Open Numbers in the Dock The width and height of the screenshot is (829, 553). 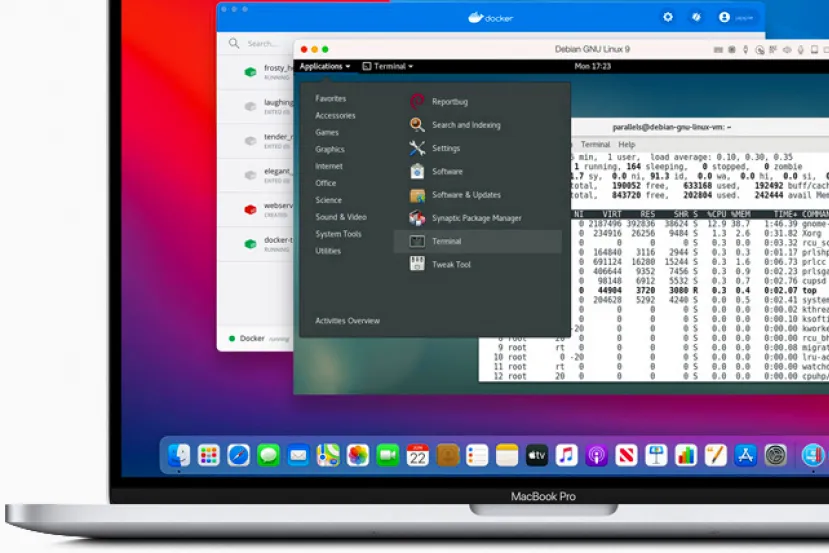[x=686, y=455]
